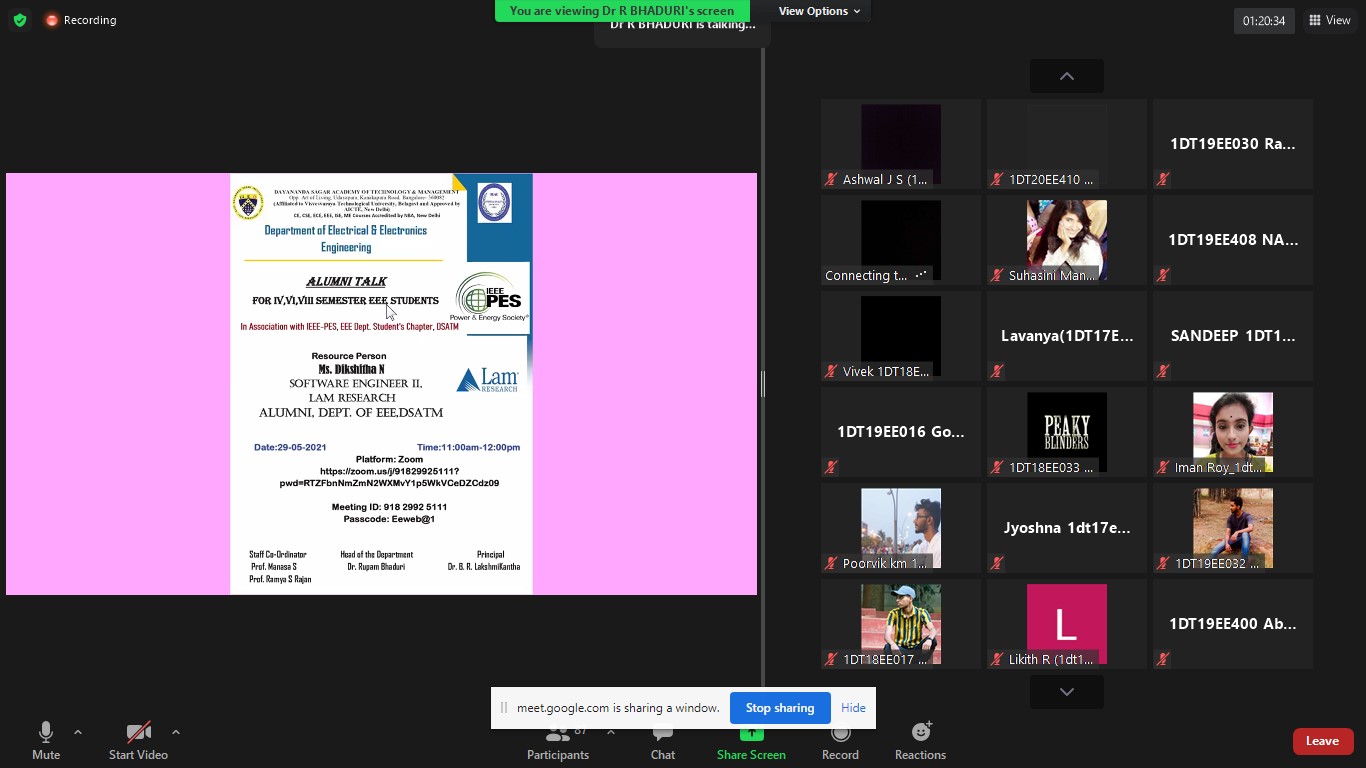Select the Suhasini Man... video tile
Screen dimensions: 1366x768
(x=1067, y=240)
